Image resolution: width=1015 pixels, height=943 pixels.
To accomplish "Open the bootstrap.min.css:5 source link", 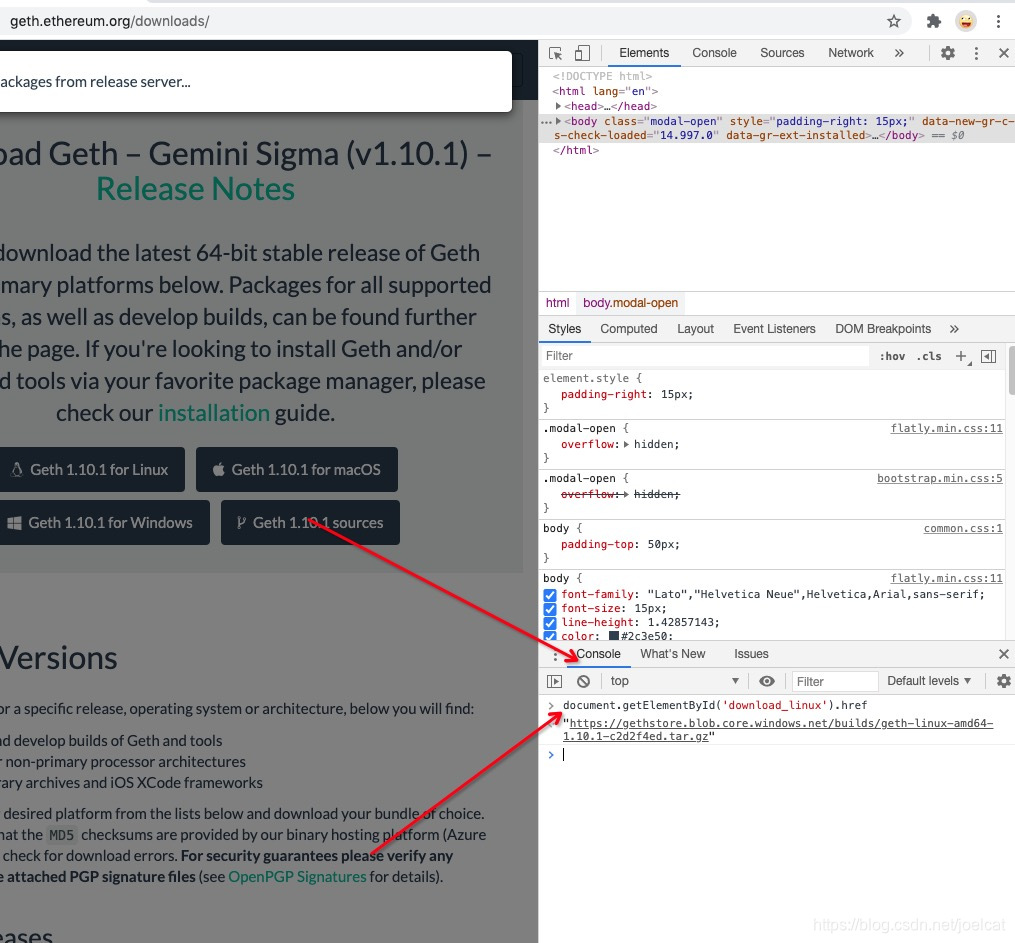I will 939,478.
